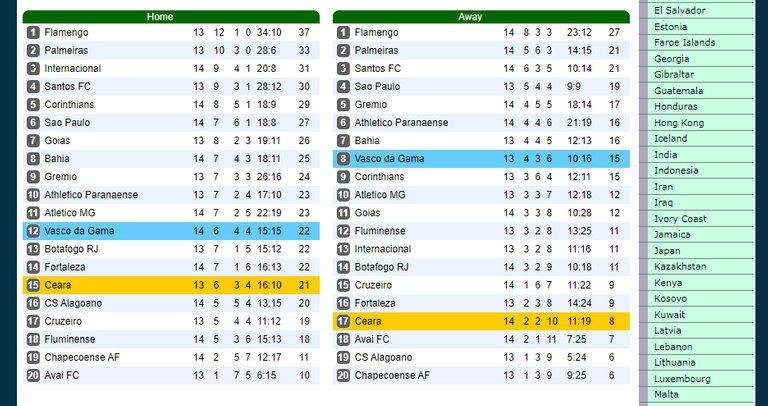Image resolution: width=768 pixels, height=406 pixels.
Task: Open Fluminense in the Away table
Action: (380, 231)
